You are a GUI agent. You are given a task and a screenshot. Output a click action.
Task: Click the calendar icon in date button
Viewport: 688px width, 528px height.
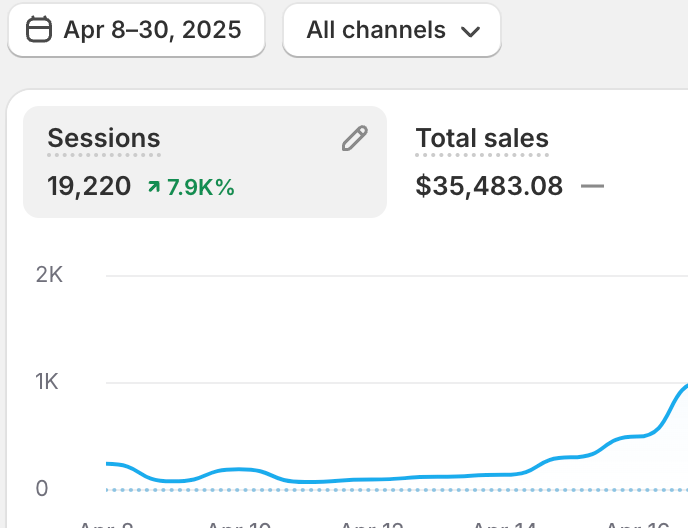(x=39, y=29)
